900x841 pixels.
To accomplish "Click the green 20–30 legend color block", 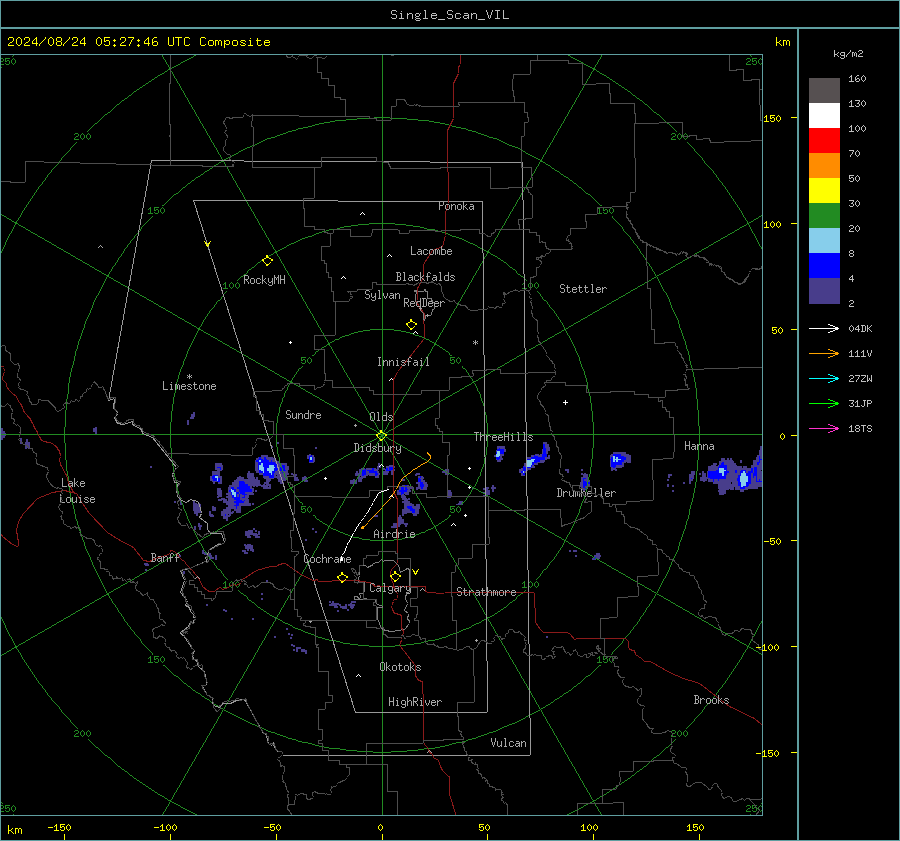I will (x=824, y=216).
